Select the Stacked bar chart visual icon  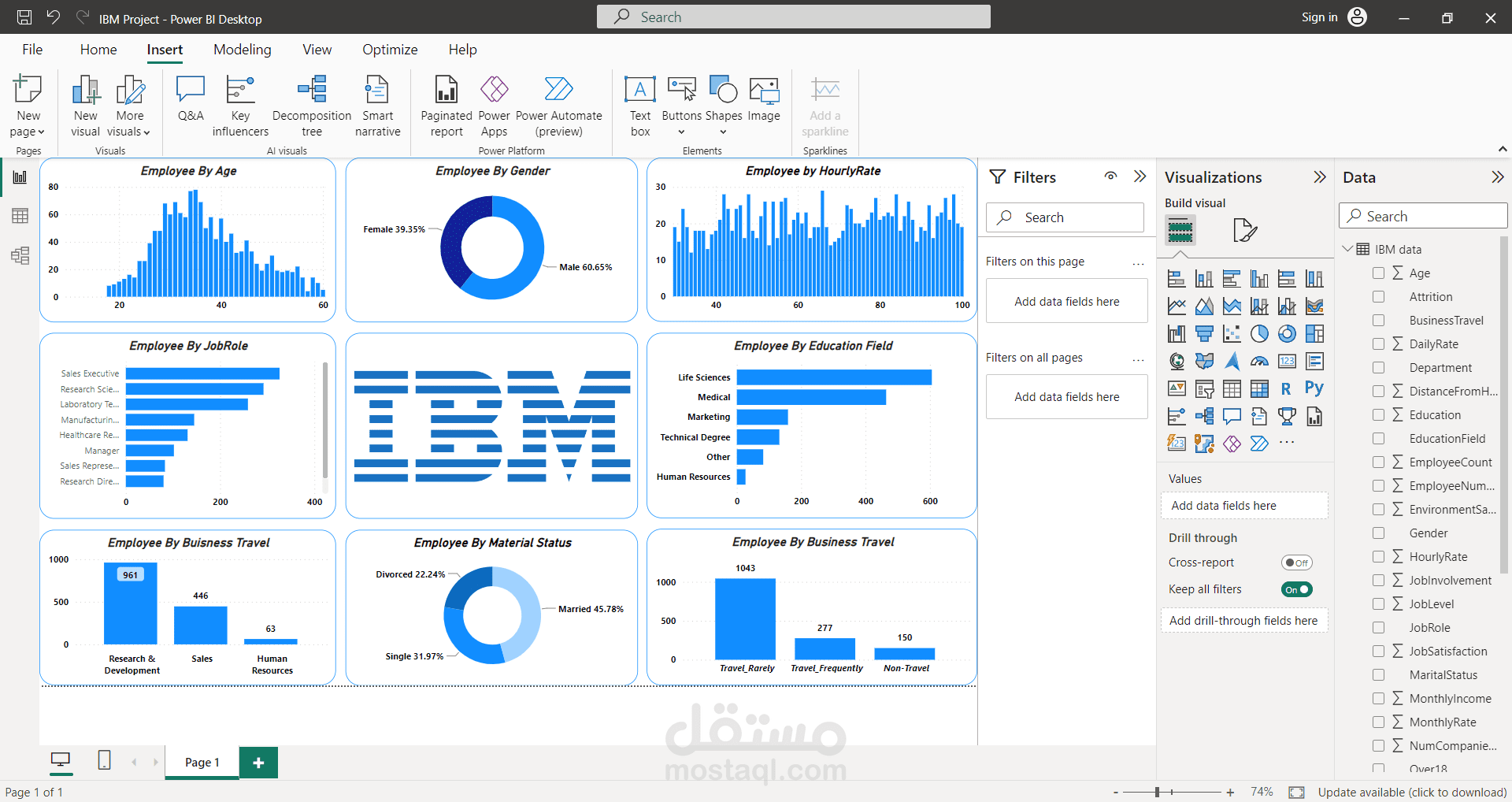(x=1177, y=279)
